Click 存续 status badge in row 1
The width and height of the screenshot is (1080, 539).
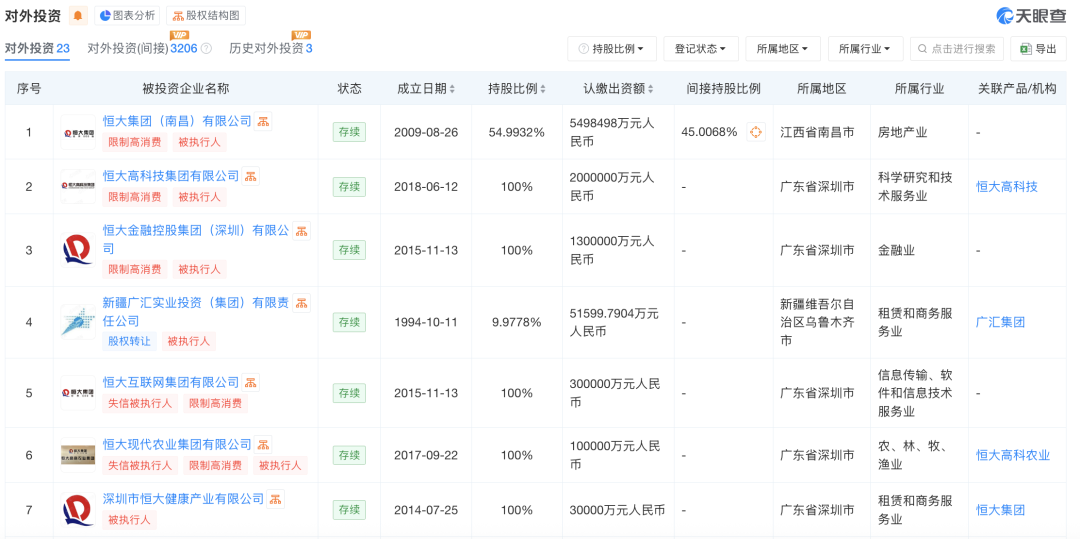[x=349, y=131]
